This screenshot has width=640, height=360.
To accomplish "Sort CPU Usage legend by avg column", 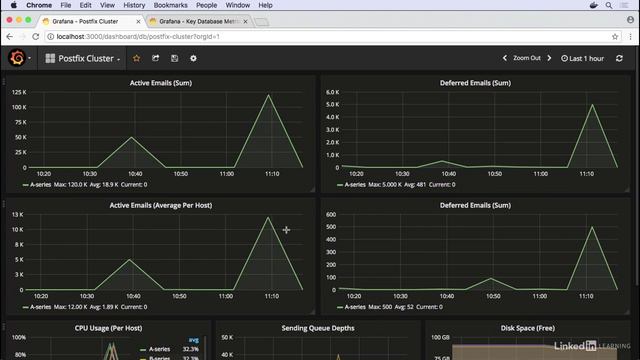I will point(193,340).
